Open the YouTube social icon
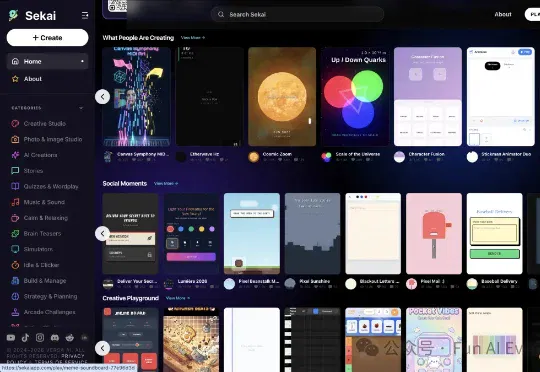The image size is (540, 372). [11, 338]
